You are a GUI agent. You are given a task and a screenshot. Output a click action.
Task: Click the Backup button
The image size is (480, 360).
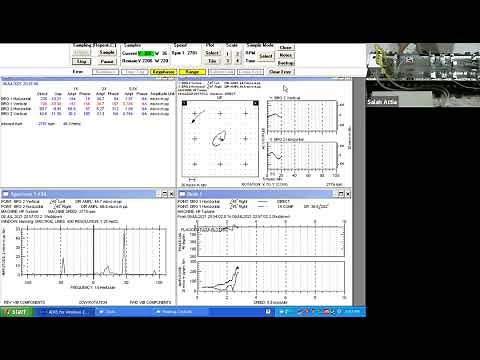(x=286, y=63)
